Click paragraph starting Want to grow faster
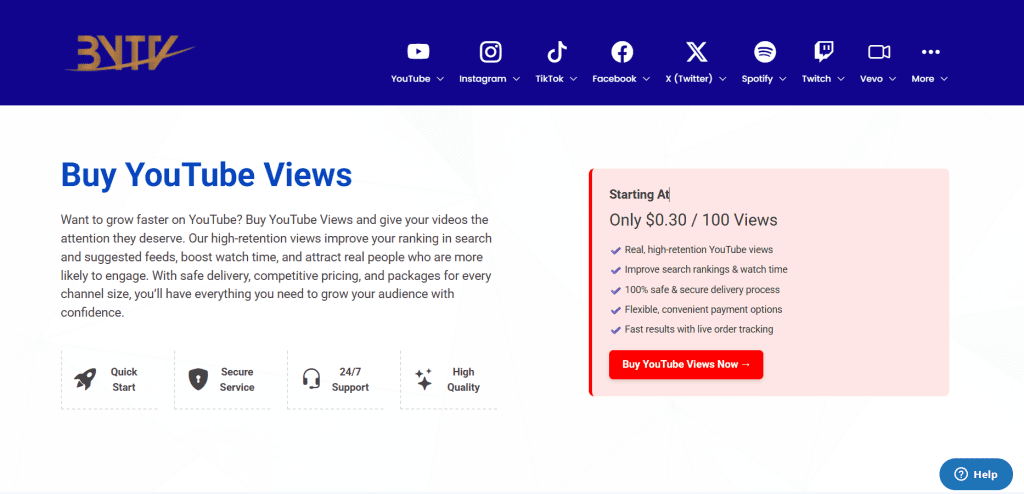1024x494 pixels. 276,266
